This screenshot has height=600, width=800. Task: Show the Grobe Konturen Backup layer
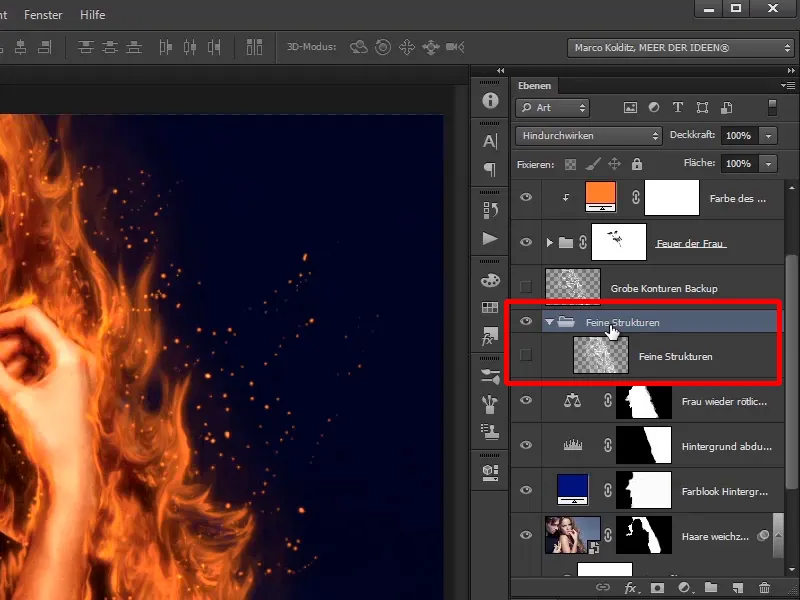pyautogui.click(x=526, y=287)
